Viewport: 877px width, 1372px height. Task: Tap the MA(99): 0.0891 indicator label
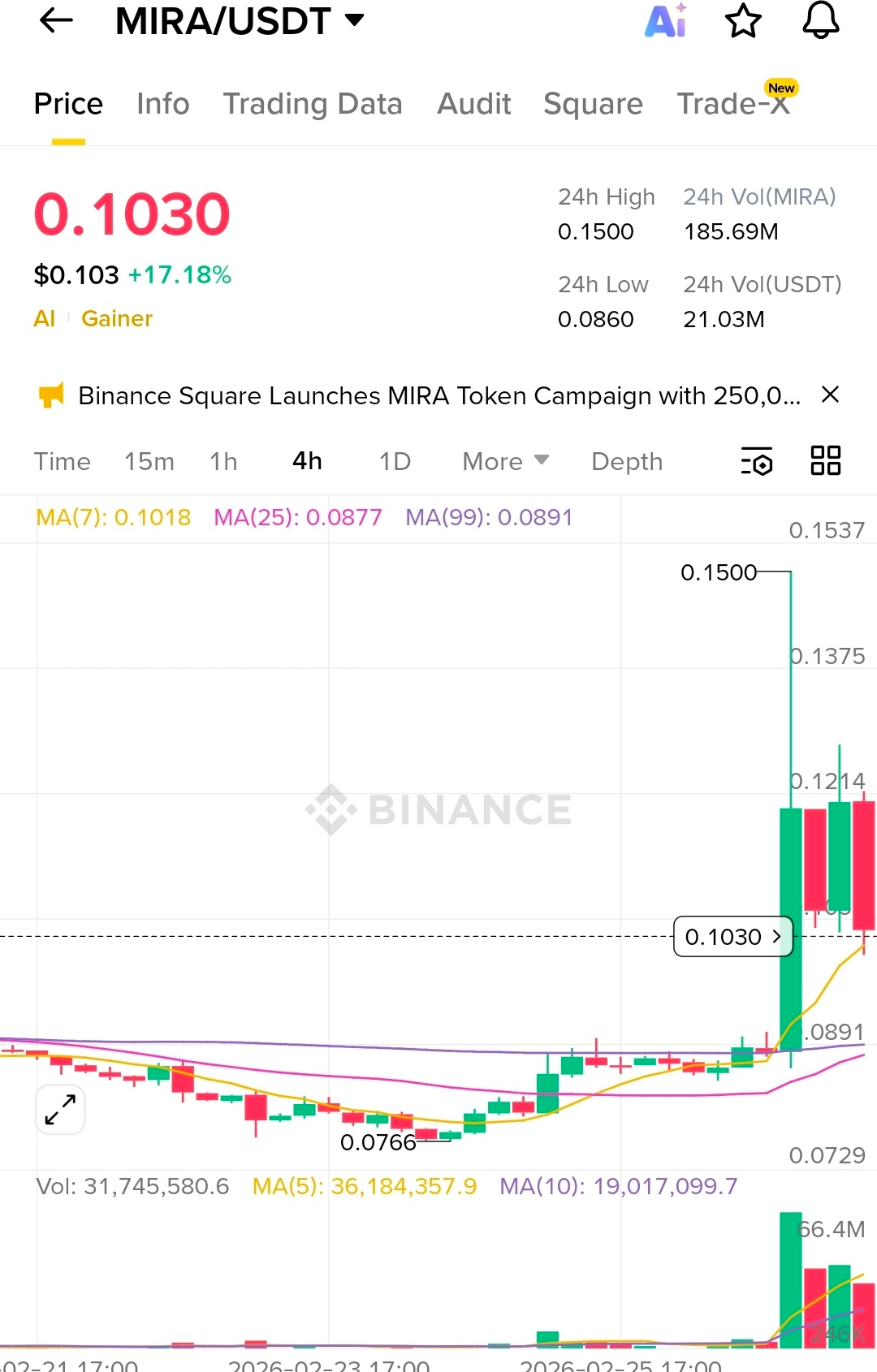[490, 517]
